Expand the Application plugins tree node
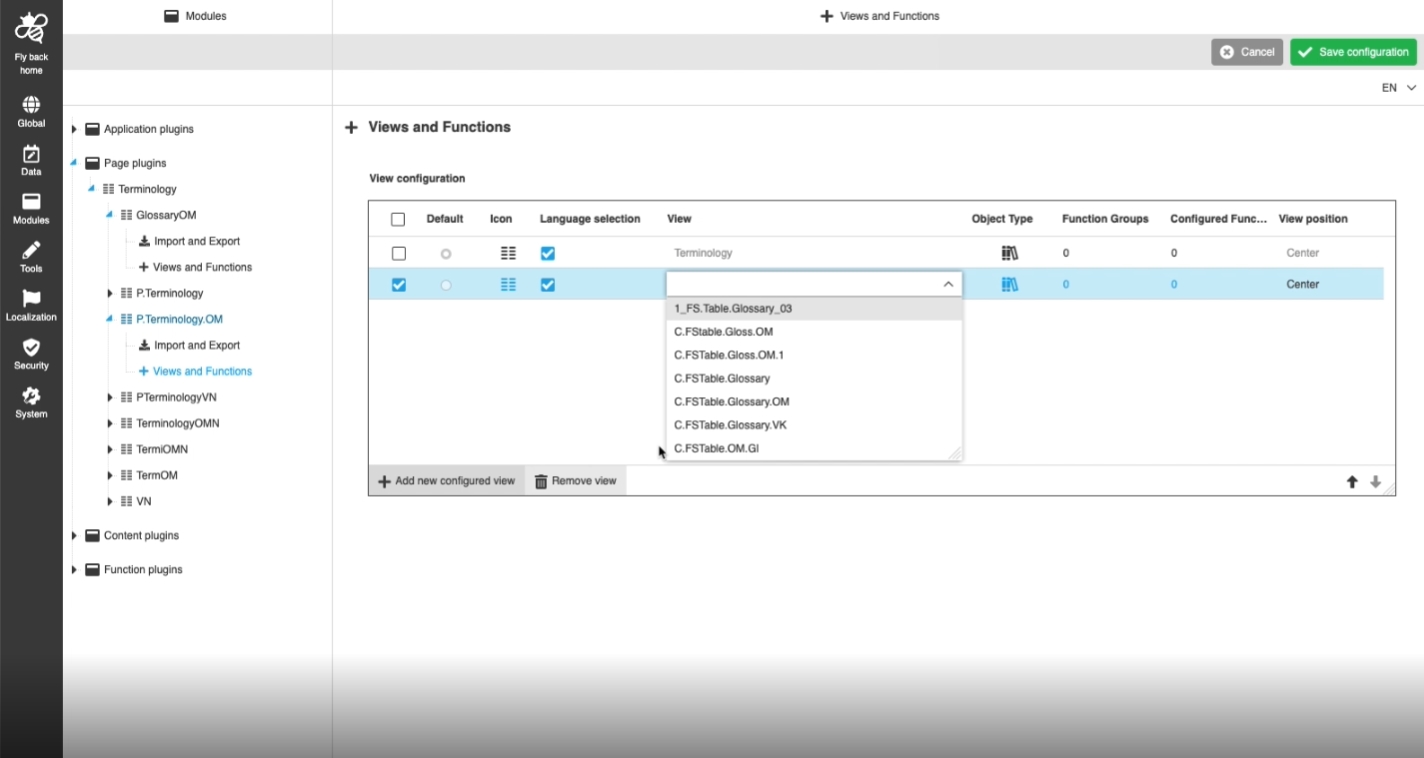Screen dimensions: 1424x758 click(74, 129)
